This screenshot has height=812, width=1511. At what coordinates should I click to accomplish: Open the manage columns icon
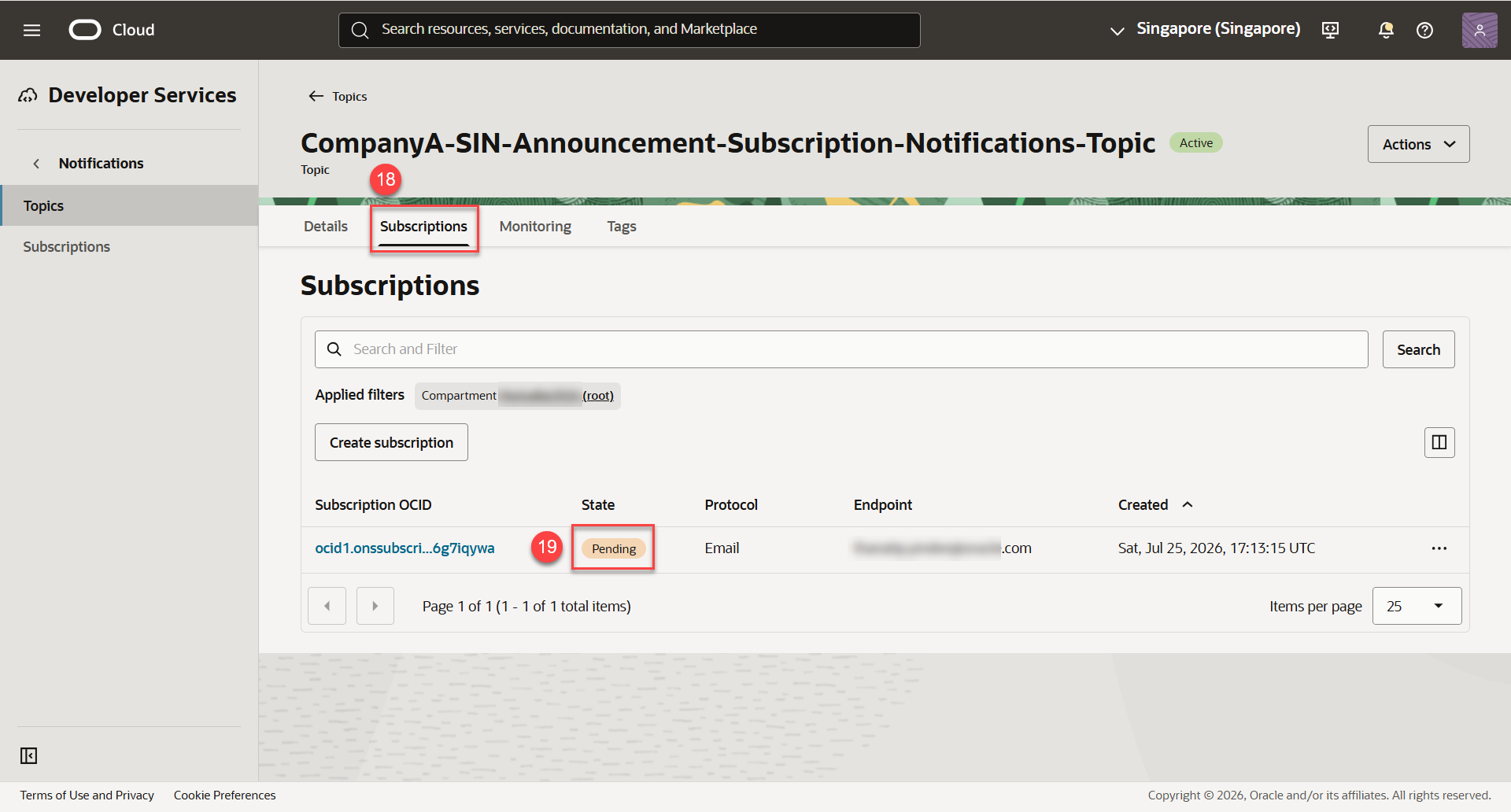1439,442
